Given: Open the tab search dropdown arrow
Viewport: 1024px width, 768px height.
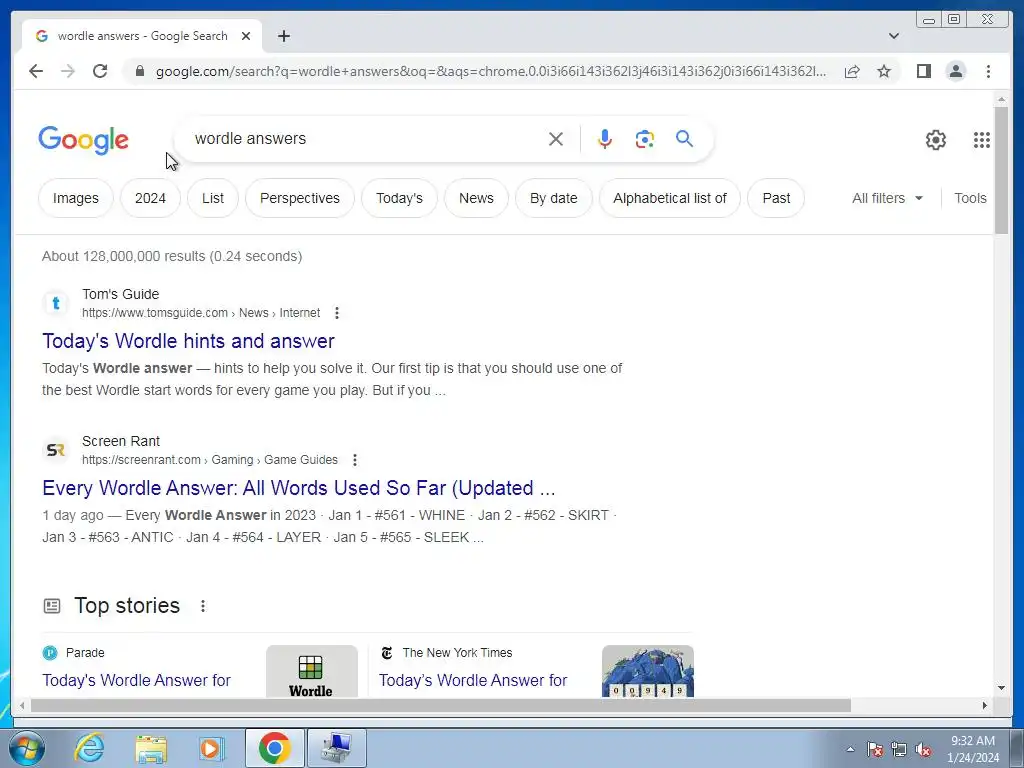Looking at the screenshot, I should coord(894,36).
